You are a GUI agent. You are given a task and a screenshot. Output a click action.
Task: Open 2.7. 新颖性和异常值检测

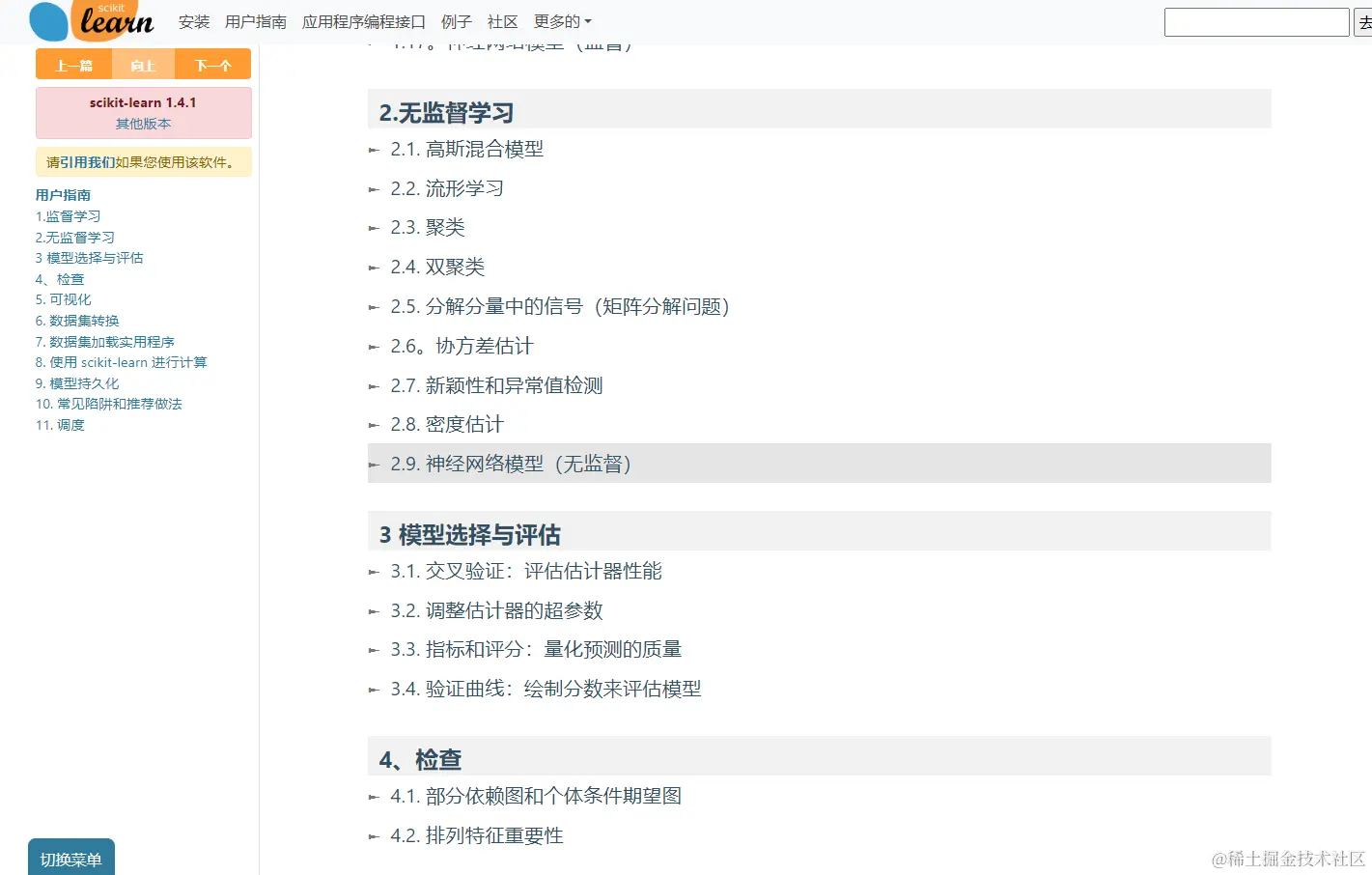496,385
